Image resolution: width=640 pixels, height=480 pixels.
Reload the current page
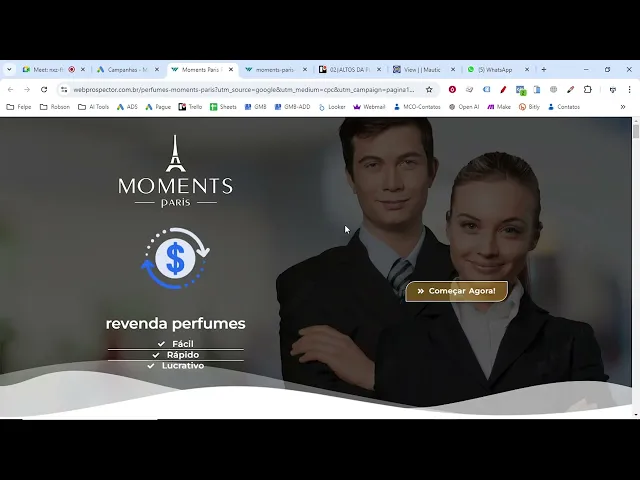click(44, 90)
